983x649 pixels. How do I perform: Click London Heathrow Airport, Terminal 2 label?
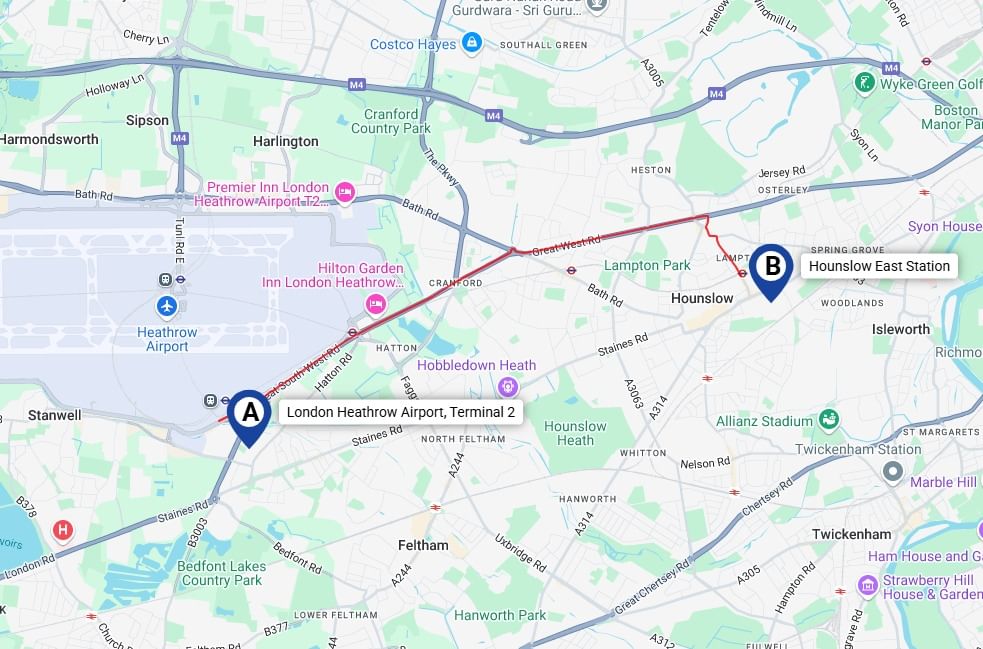tap(401, 412)
